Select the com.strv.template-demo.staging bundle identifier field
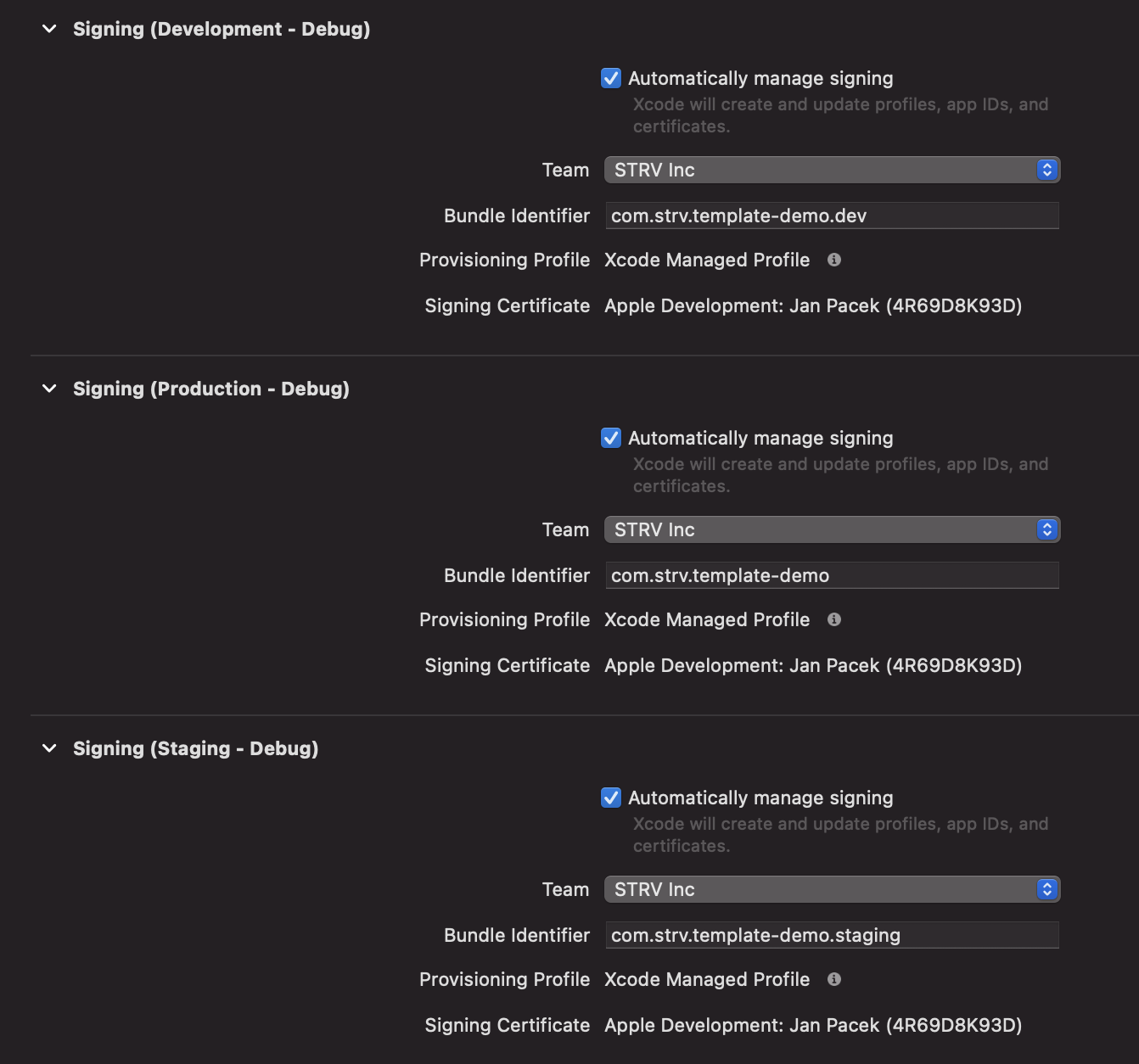The width and height of the screenshot is (1139, 1064). point(832,935)
